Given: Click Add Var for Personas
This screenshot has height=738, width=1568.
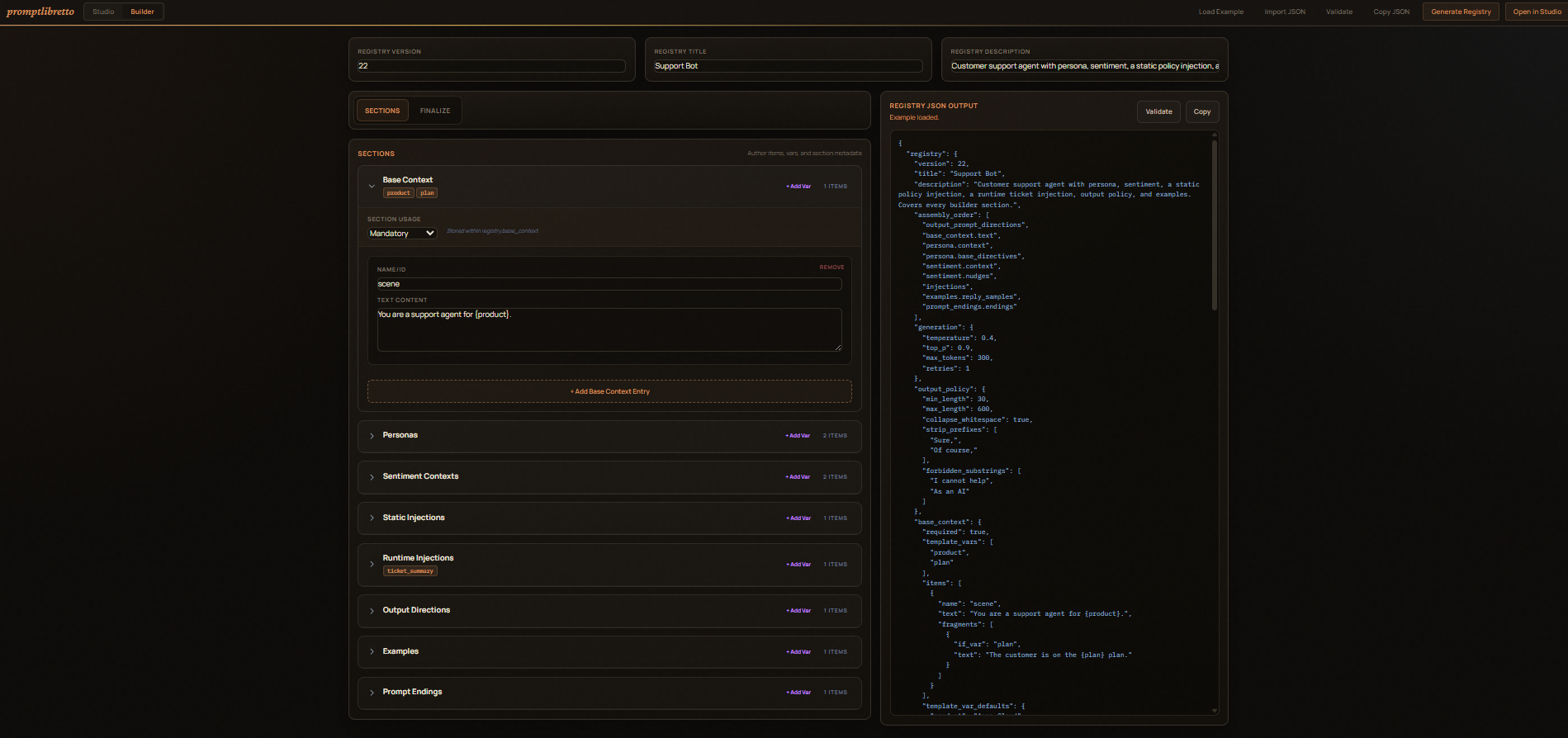Looking at the screenshot, I should pos(798,436).
